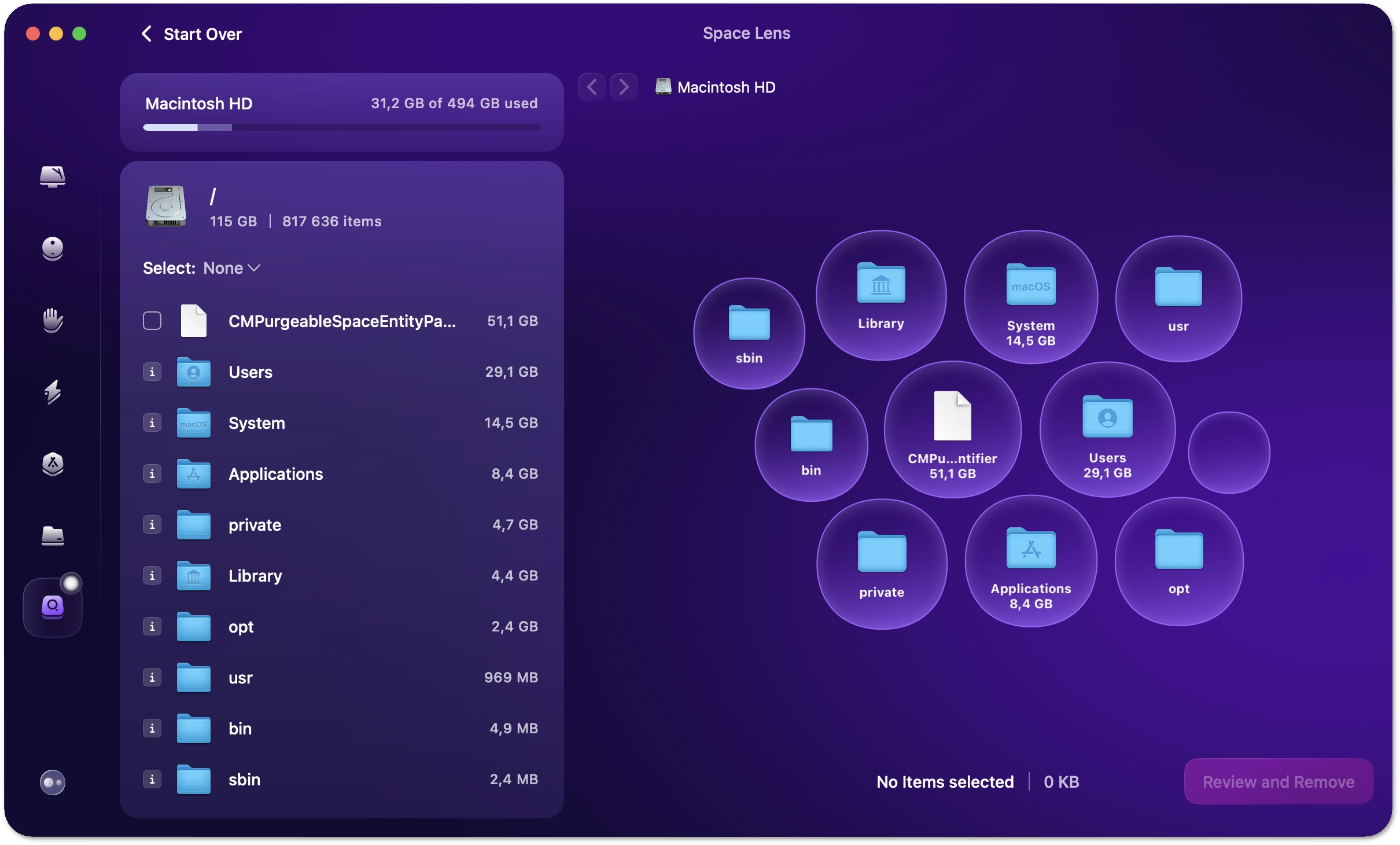Click the CMPurgeableSpaceEntityPa... file name

point(342,321)
